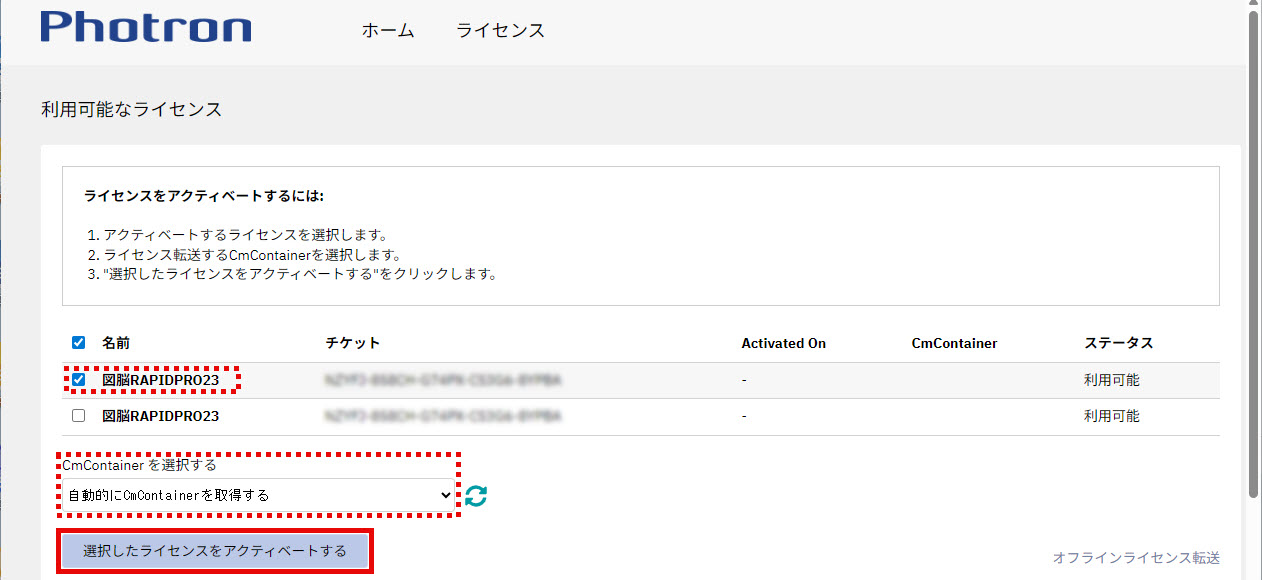The image size is (1262, 580).
Task: Click the ステータス column header
Action: coord(1118,343)
